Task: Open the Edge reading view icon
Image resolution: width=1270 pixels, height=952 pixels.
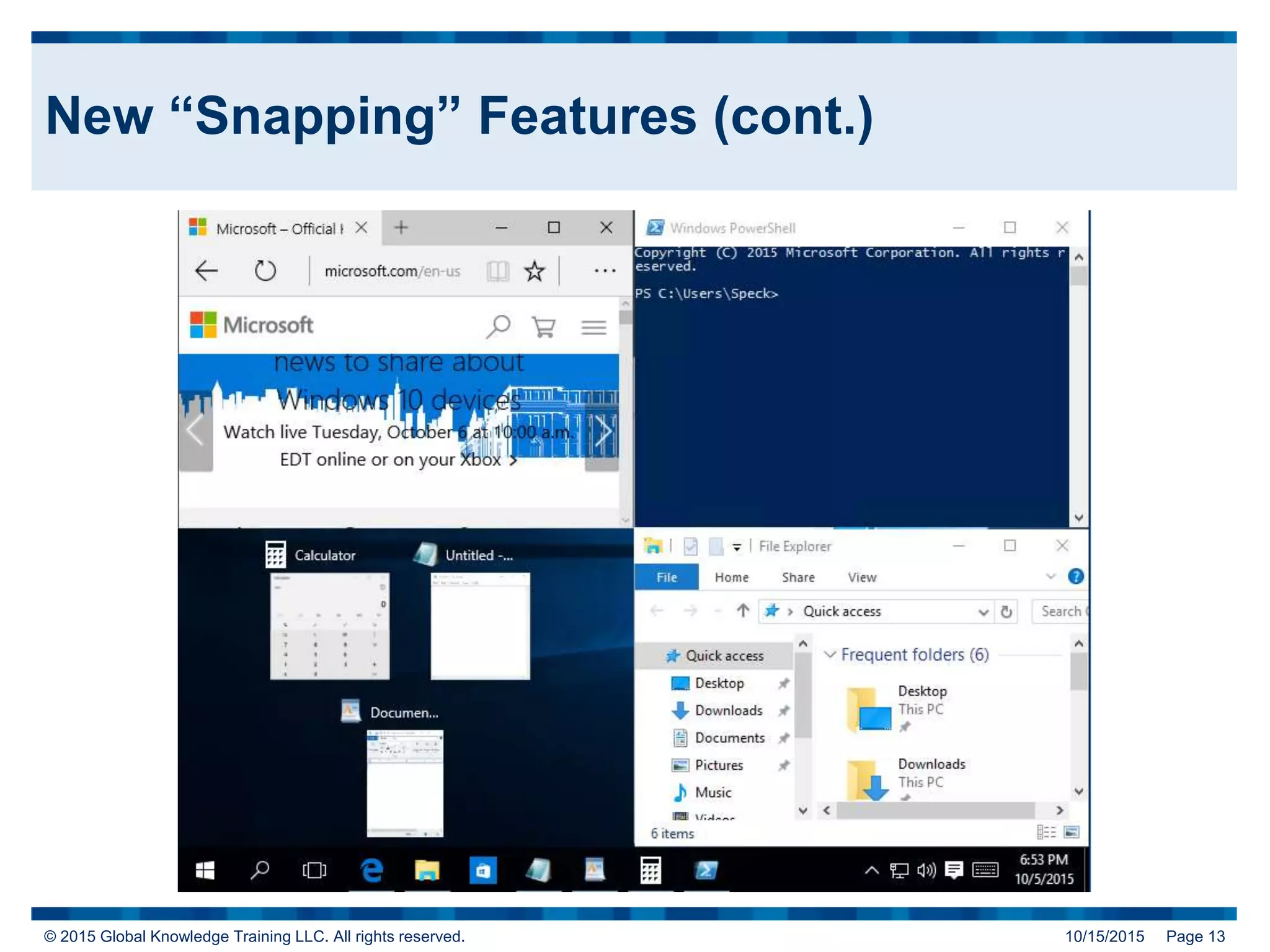Action: click(497, 271)
